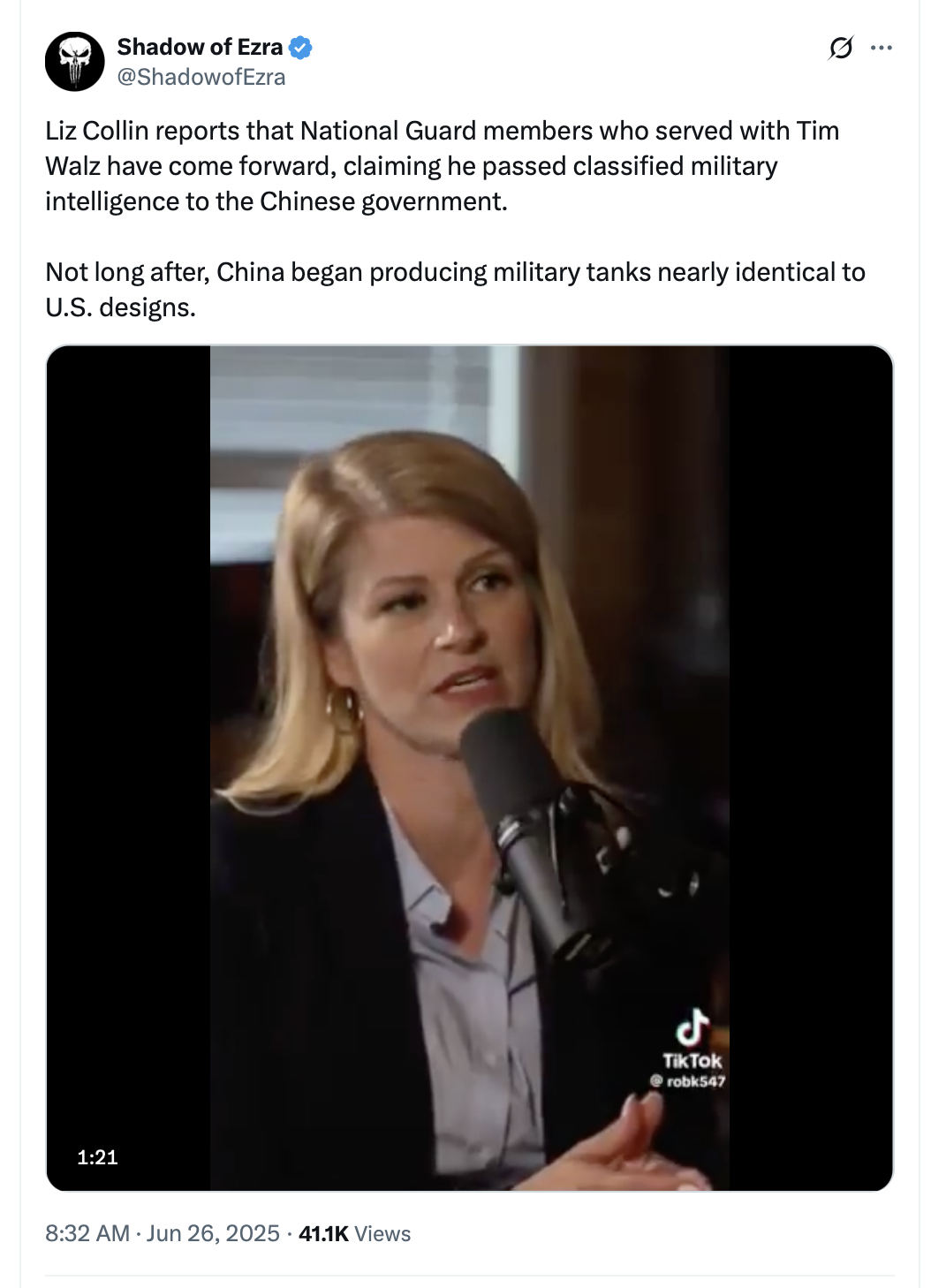The image size is (931, 1288).
Task: Open the Shadow of Ezra display name
Action: tap(200, 47)
